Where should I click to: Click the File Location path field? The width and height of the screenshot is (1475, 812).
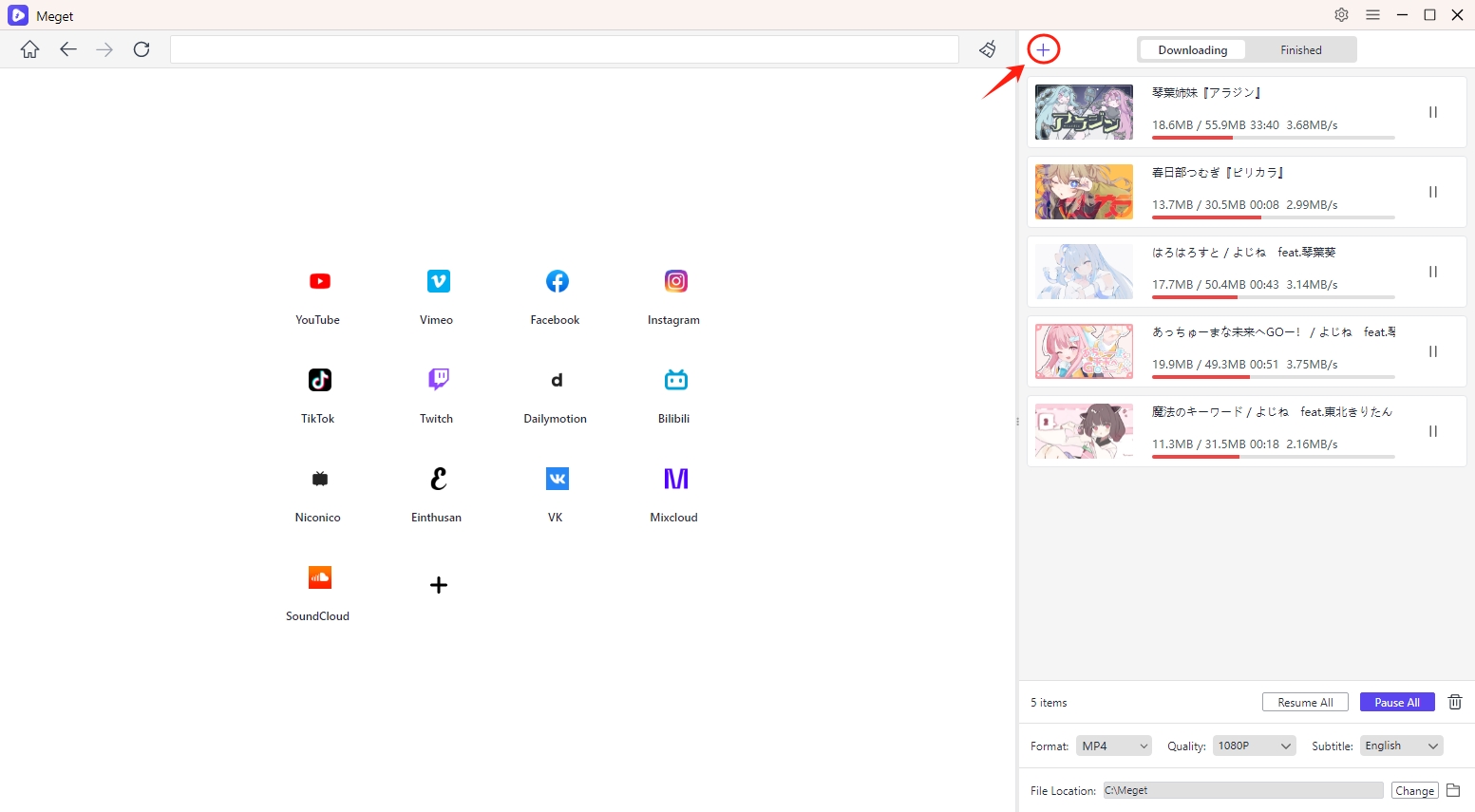[1243, 790]
